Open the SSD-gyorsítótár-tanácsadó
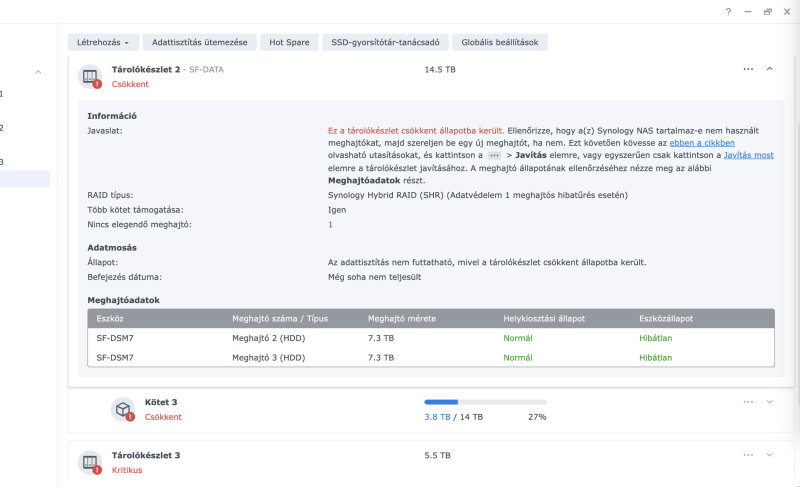The height and width of the screenshot is (487, 800). (x=385, y=43)
